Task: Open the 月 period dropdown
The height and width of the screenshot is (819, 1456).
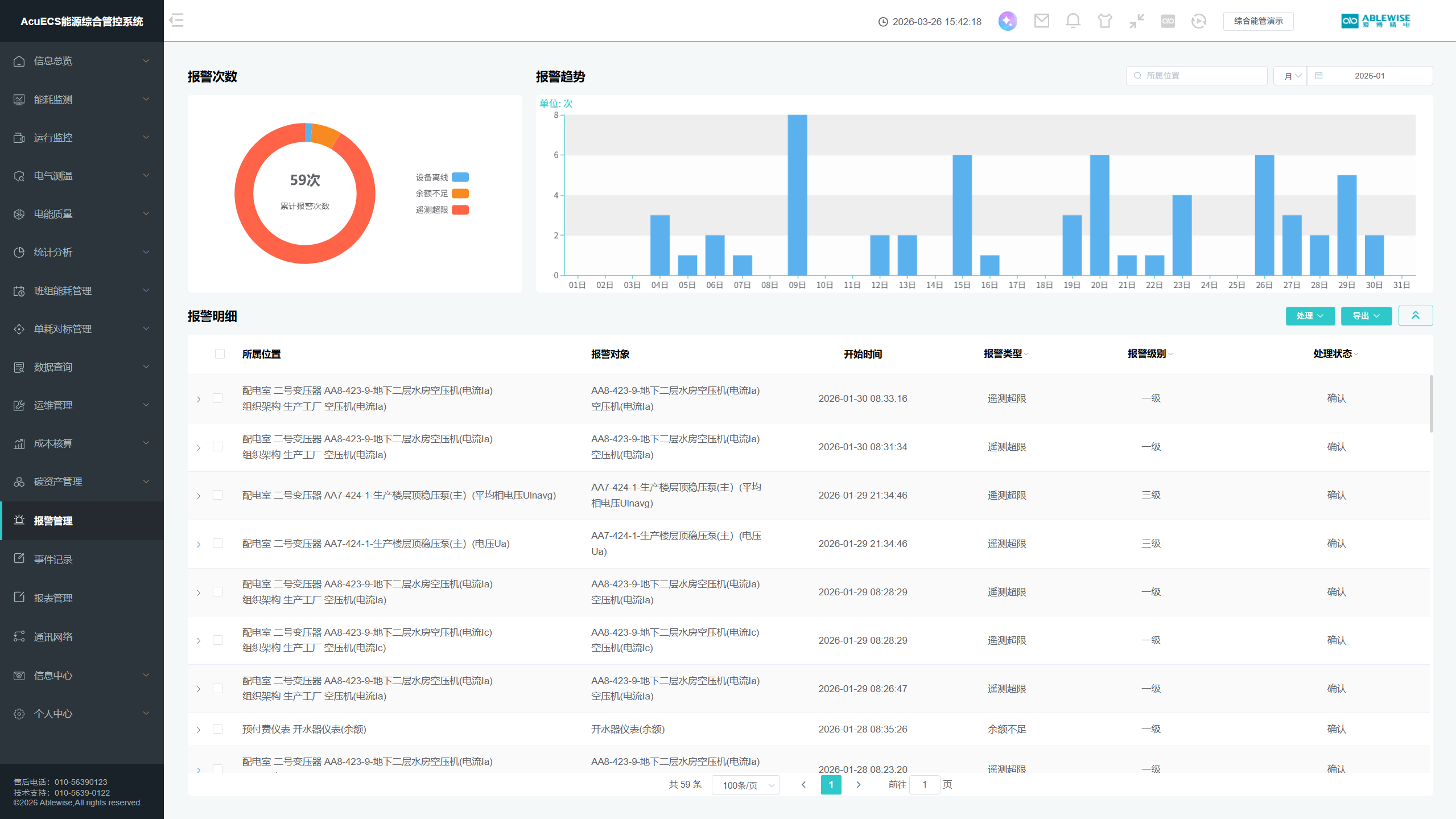Action: coord(1290,76)
